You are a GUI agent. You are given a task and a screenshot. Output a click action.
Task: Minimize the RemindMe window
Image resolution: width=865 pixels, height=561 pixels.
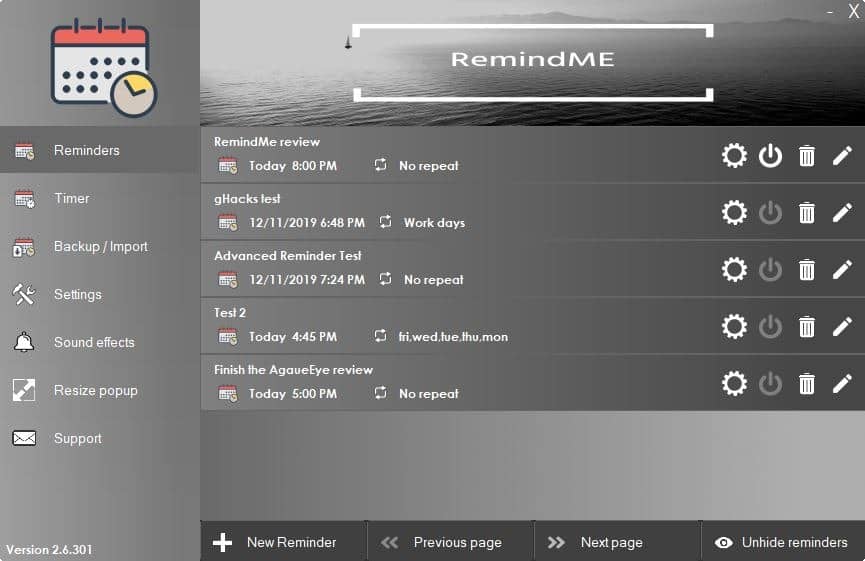[x=830, y=11]
